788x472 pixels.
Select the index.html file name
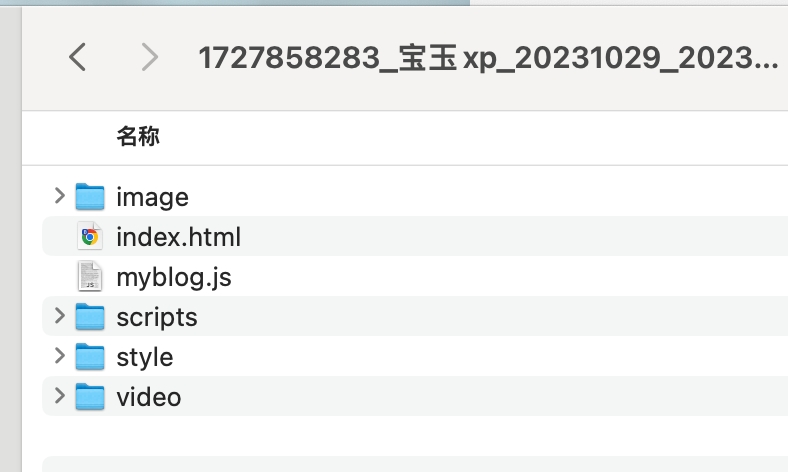point(178,238)
